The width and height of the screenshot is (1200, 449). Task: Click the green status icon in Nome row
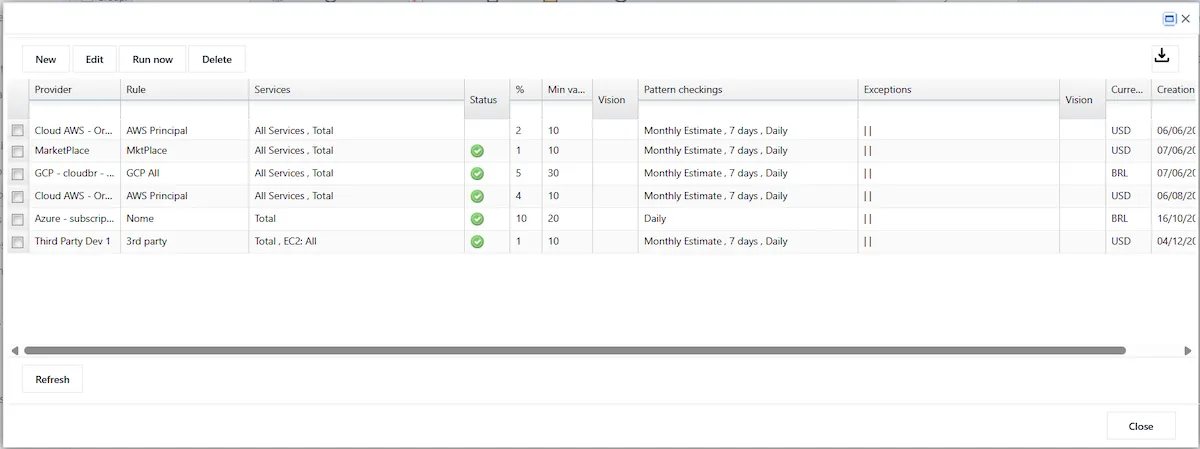coord(477,219)
